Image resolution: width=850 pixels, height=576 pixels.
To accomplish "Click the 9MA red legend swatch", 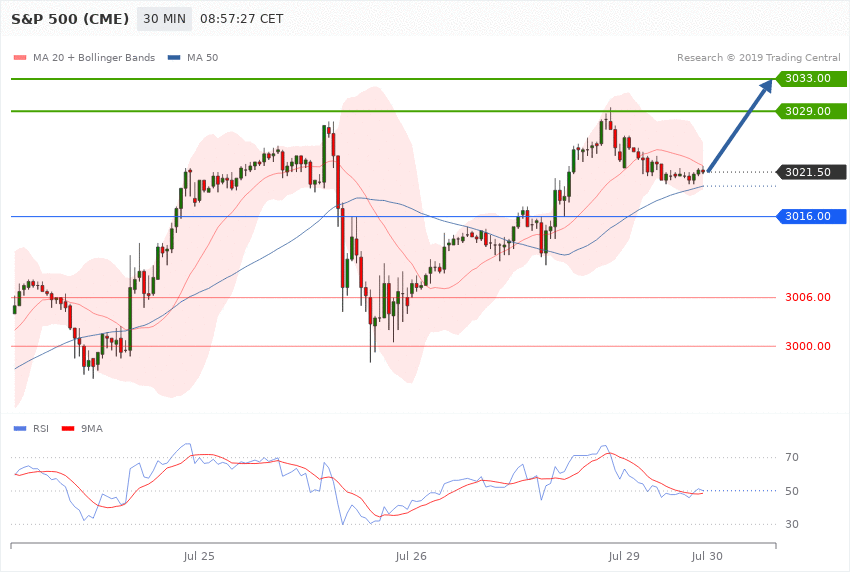I will coord(68,429).
